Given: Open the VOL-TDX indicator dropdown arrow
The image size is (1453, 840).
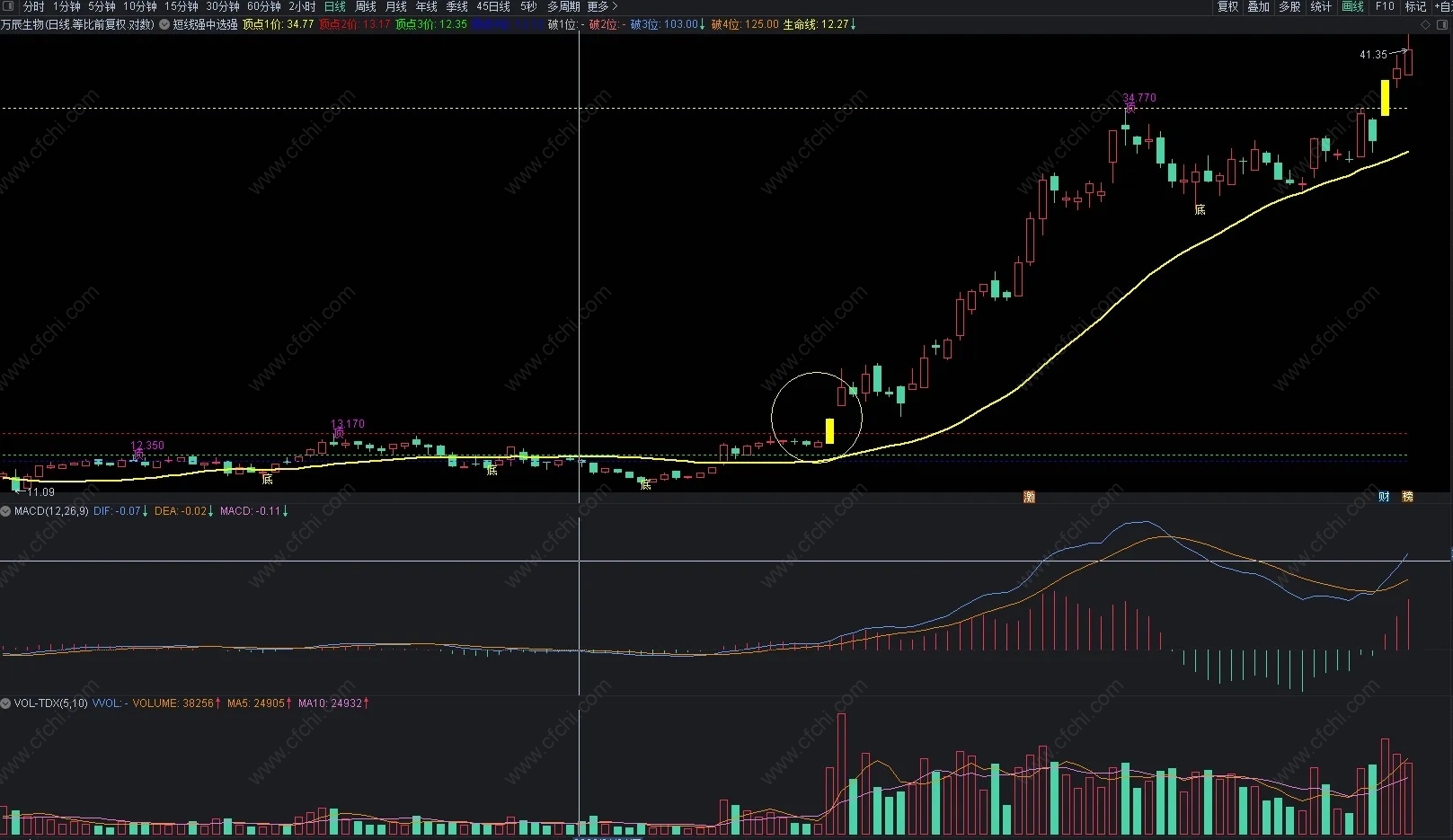Looking at the screenshot, I should (x=5, y=703).
